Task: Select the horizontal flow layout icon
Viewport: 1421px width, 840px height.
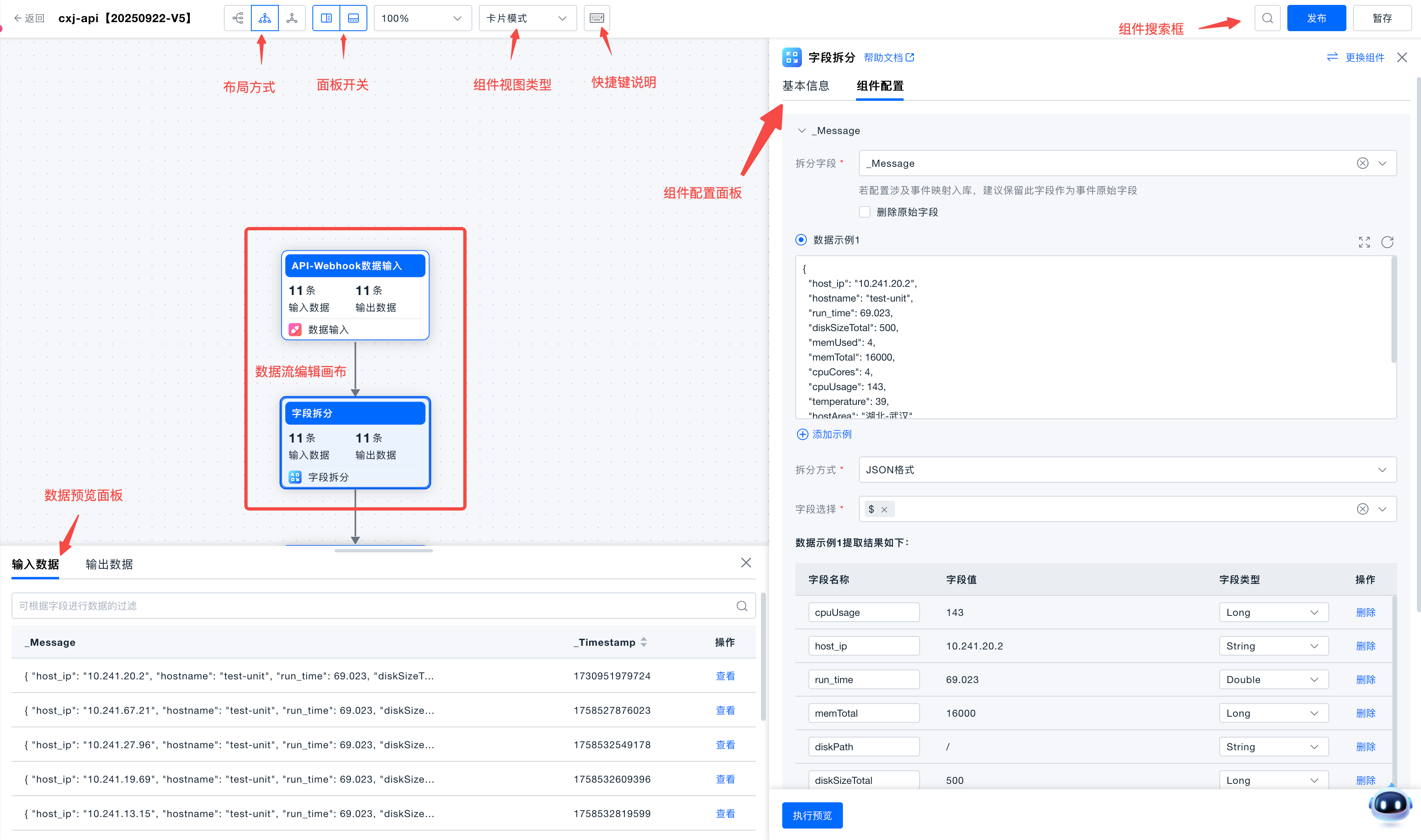Action: point(238,18)
